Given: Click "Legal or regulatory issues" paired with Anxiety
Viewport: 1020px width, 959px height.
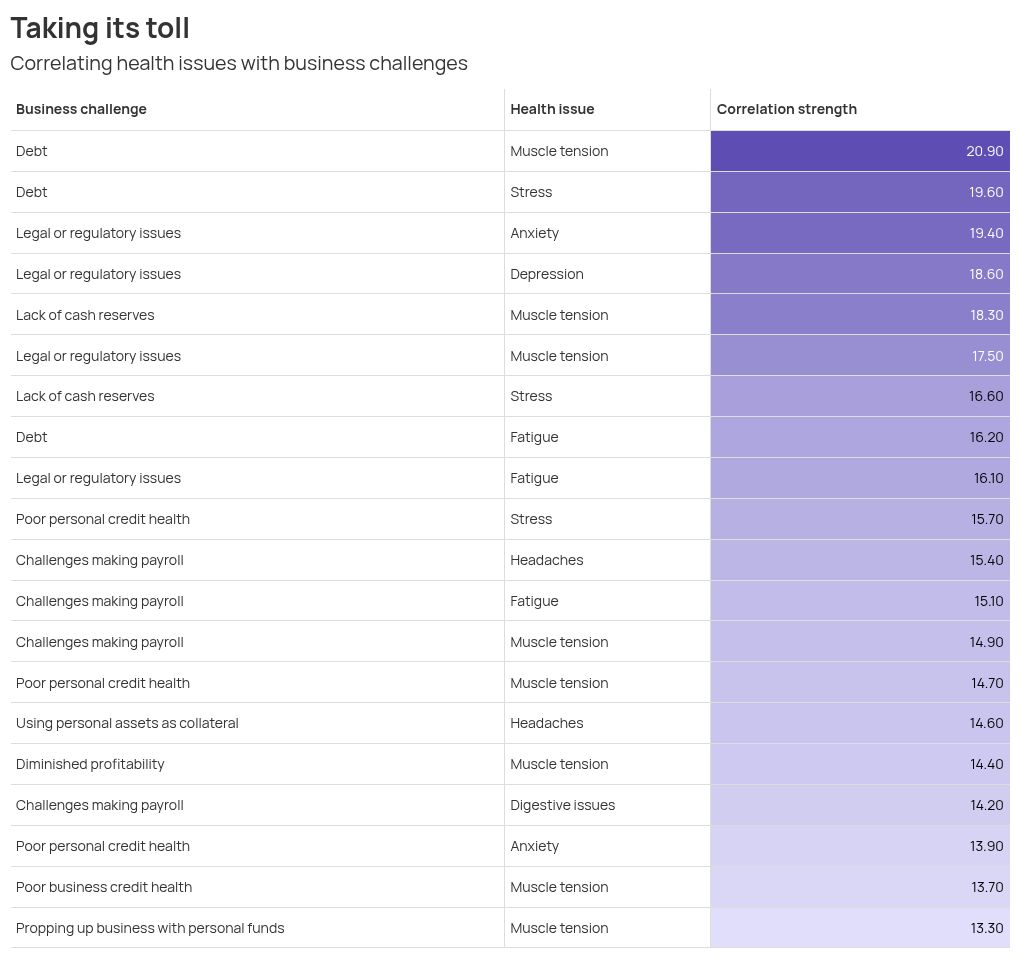Looking at the screenshot, I should pyautogui.click(x=98, y=232).
